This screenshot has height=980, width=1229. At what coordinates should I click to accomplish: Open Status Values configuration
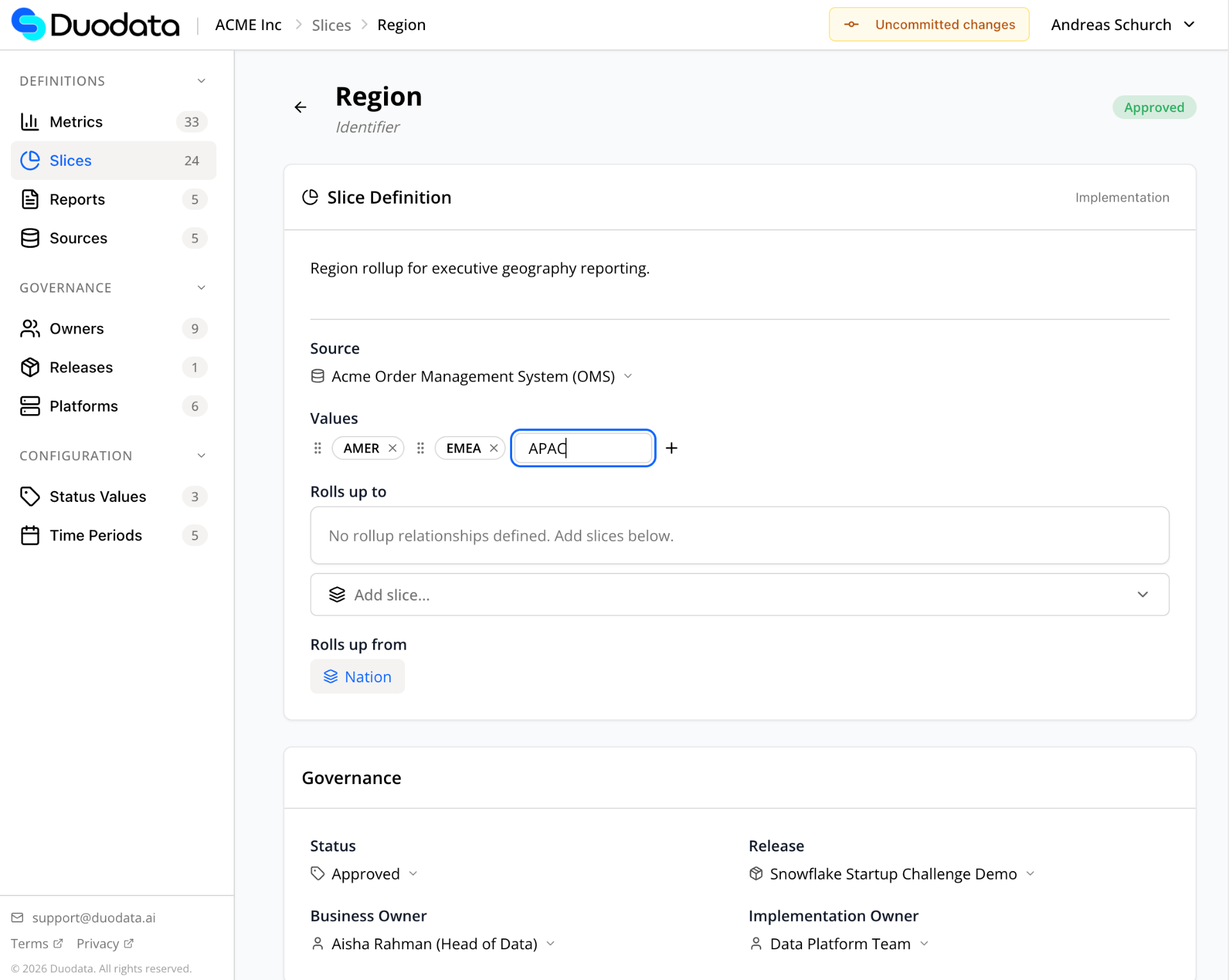point(97,496)
